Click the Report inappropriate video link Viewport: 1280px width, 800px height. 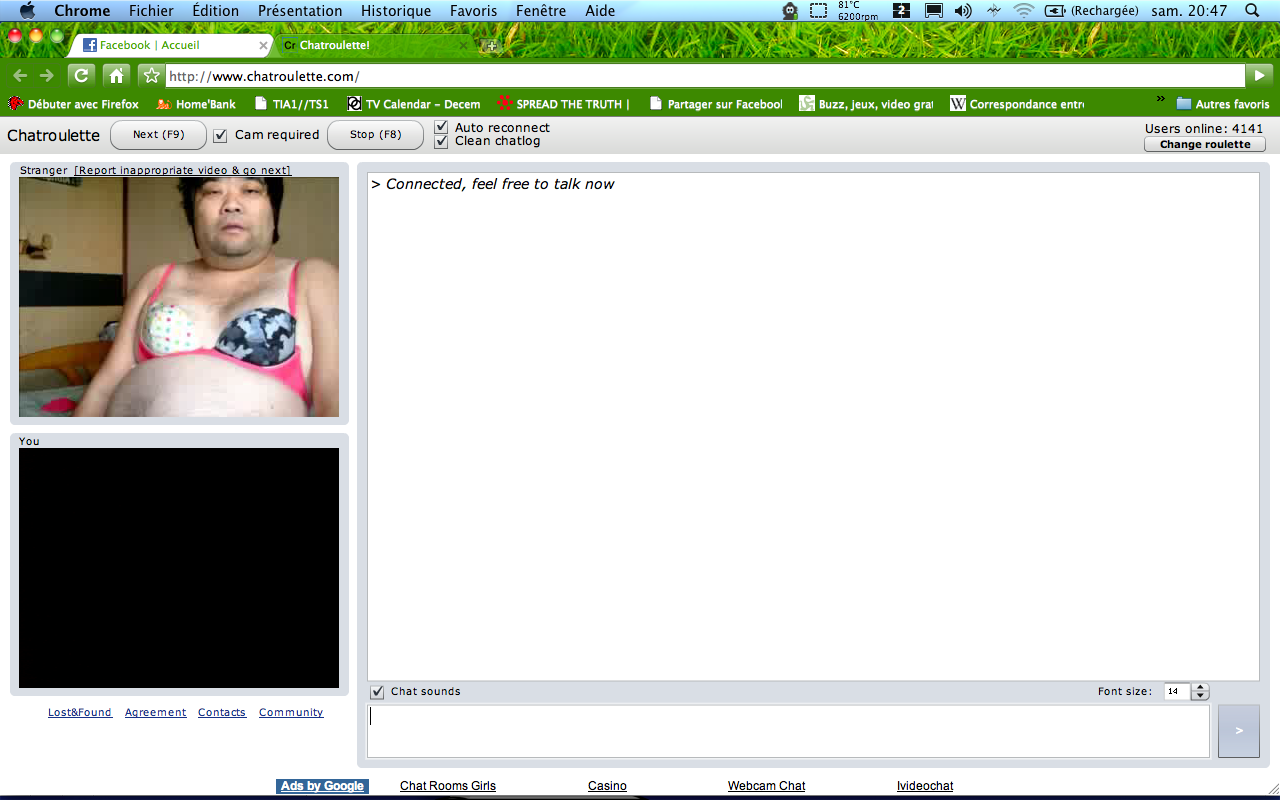point(182,170)
